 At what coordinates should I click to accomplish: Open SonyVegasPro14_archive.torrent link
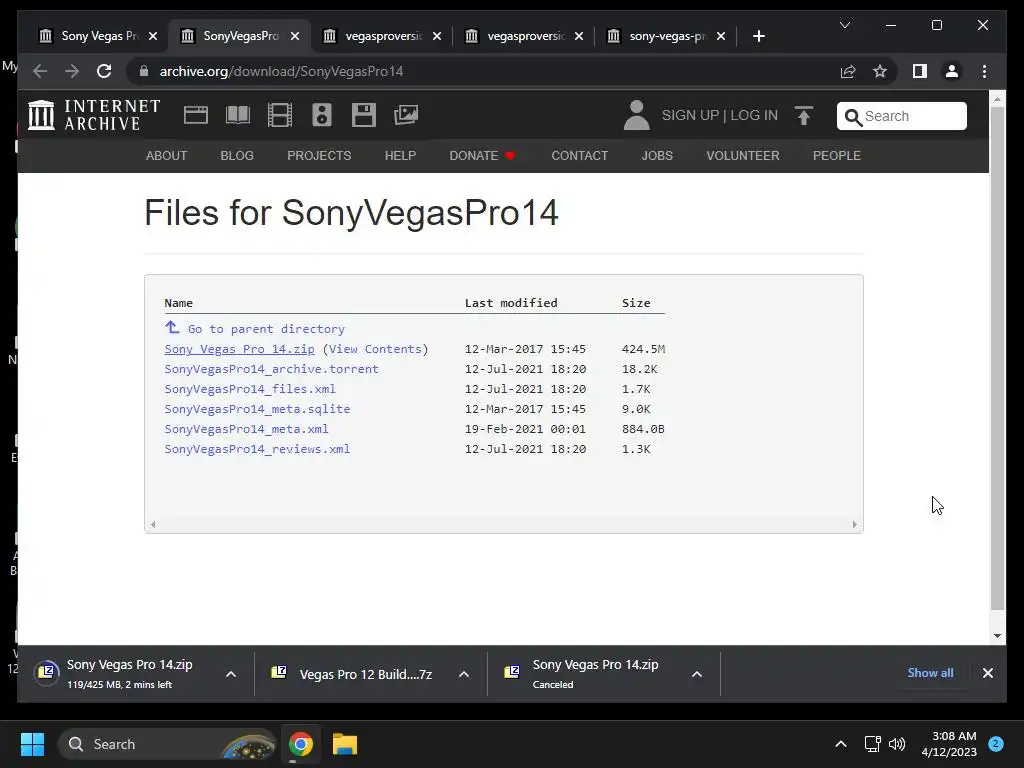tap(271, 369)
